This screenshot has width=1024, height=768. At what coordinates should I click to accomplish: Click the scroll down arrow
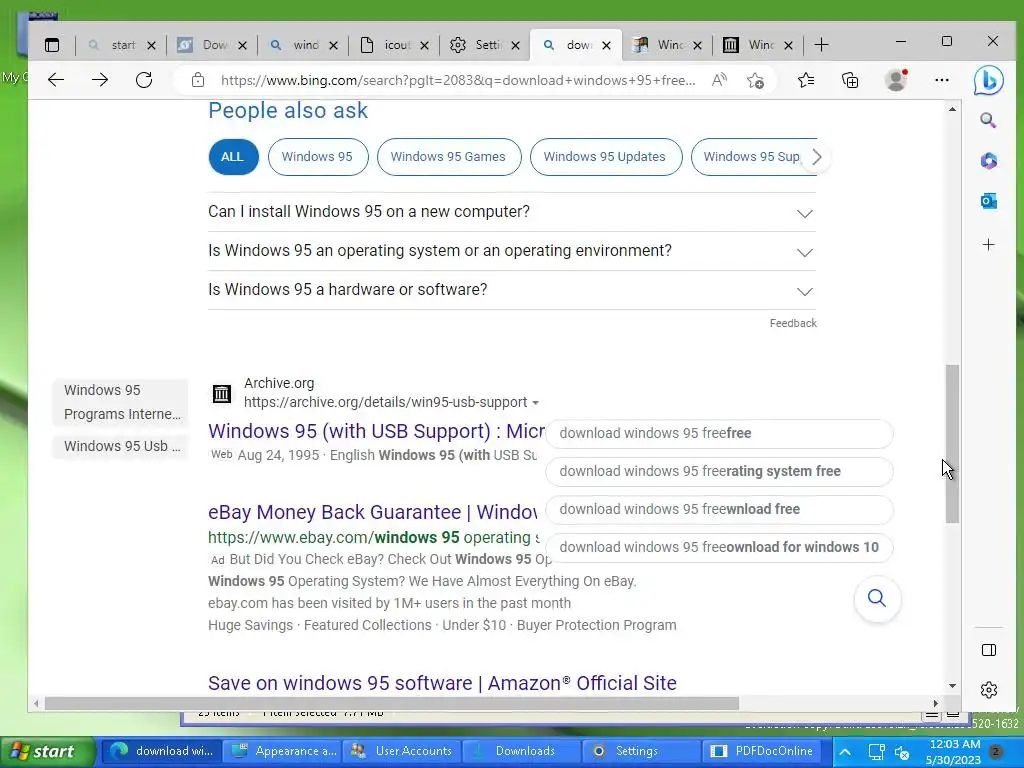[x=952, y=686]
